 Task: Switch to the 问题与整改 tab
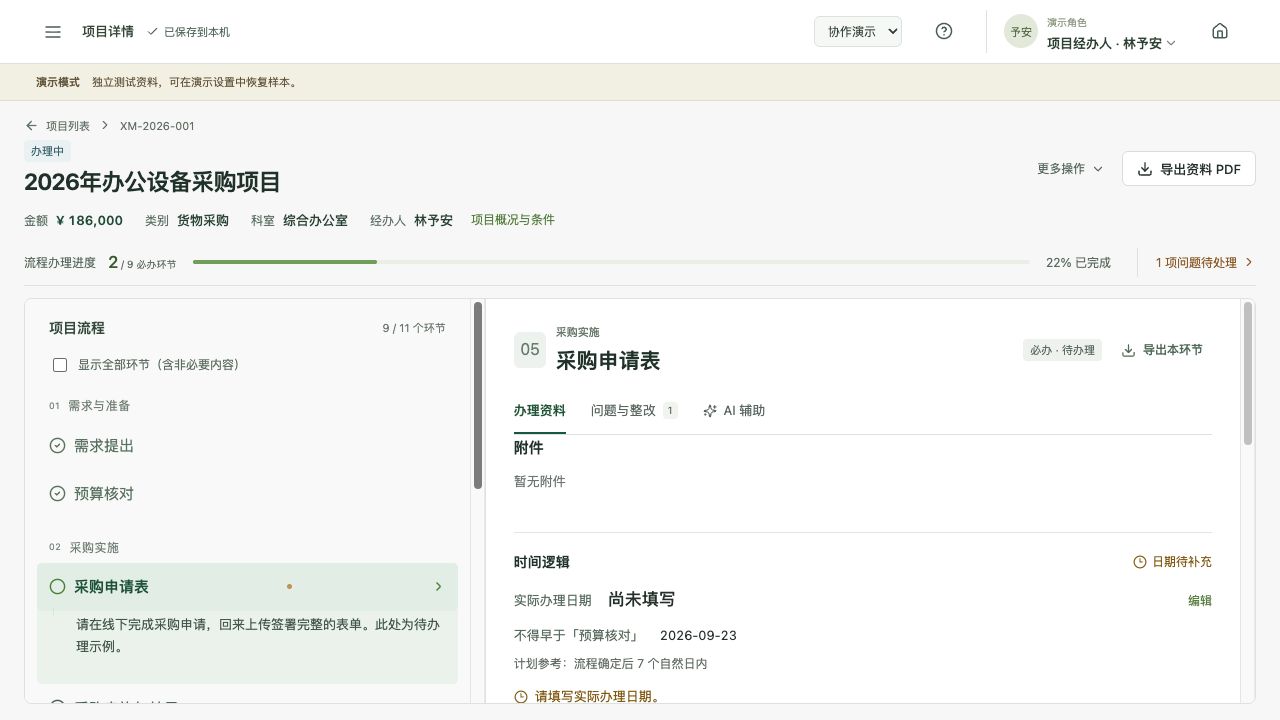click(x=634, y=411)
